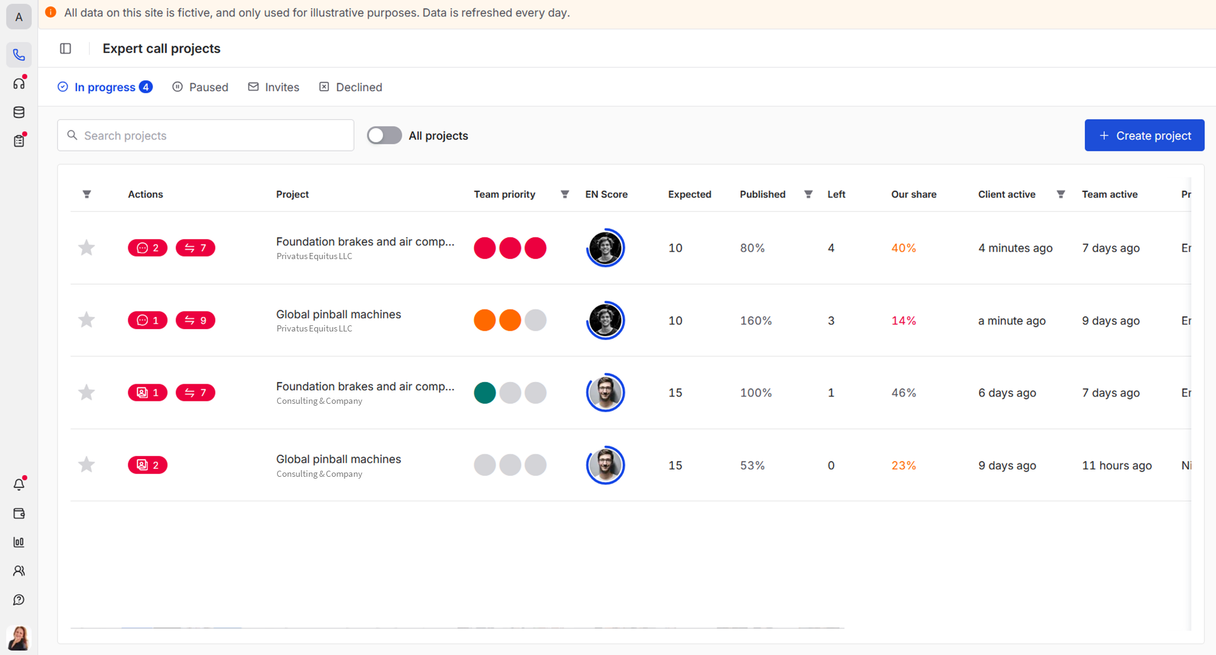Open the headset icon in sidebar
Screen dimensions: 1216x655
(x=19, y=84)
